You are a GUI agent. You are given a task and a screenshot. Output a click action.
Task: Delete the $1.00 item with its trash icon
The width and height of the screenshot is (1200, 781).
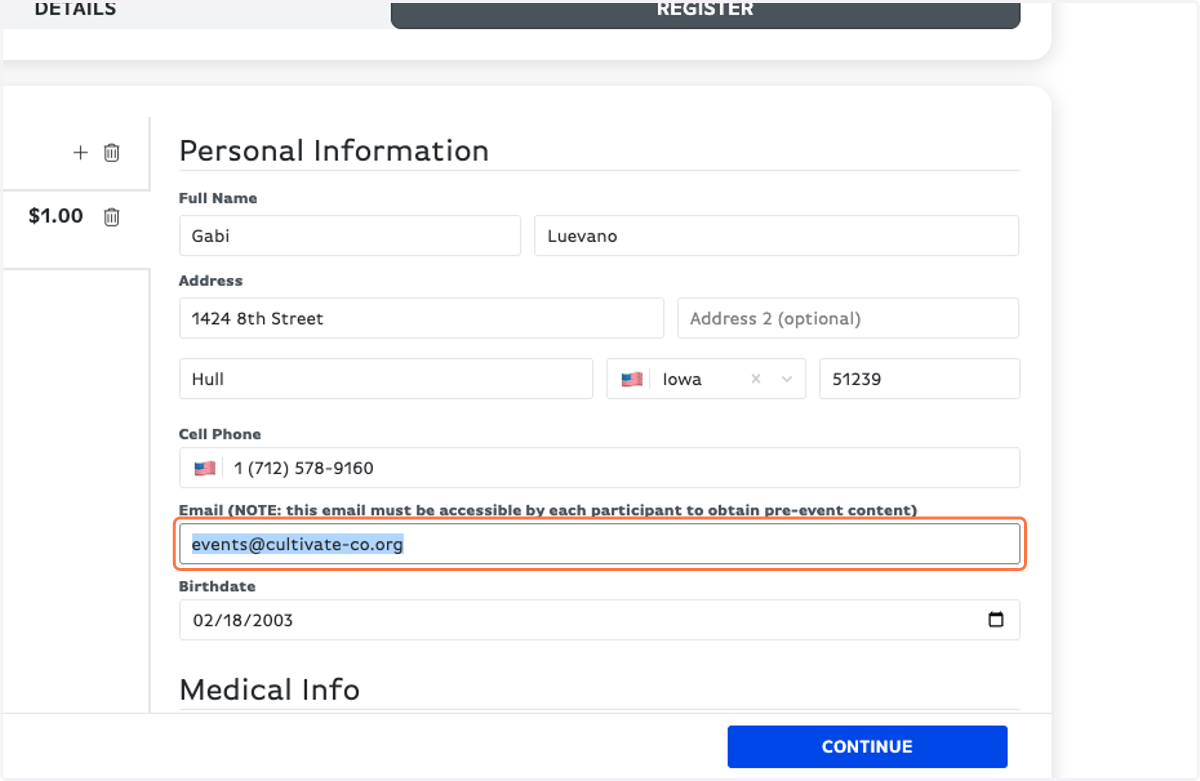(112, 216)
